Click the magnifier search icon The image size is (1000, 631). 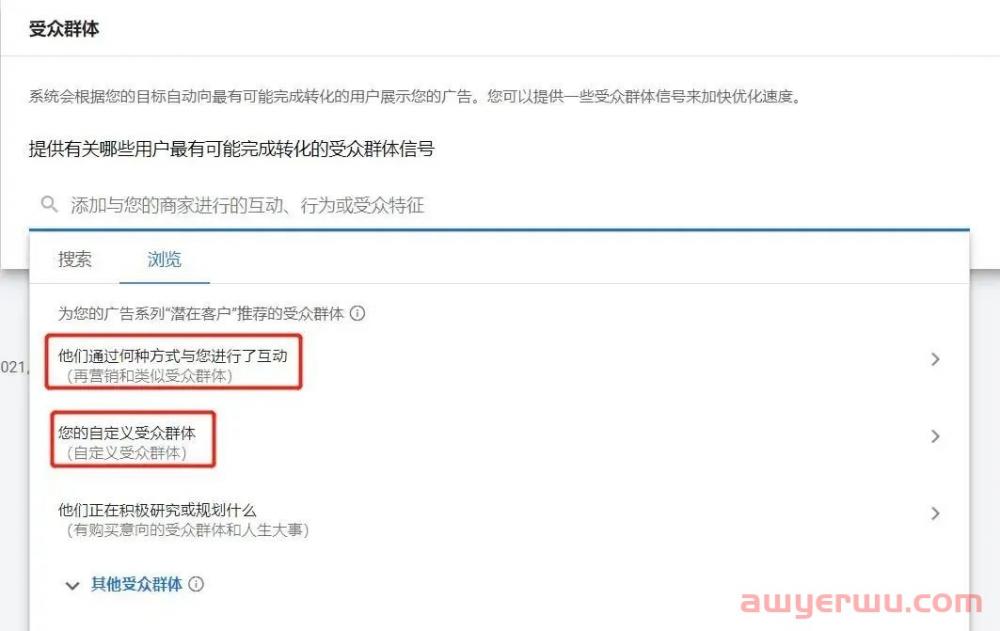[x=49, y=204]
